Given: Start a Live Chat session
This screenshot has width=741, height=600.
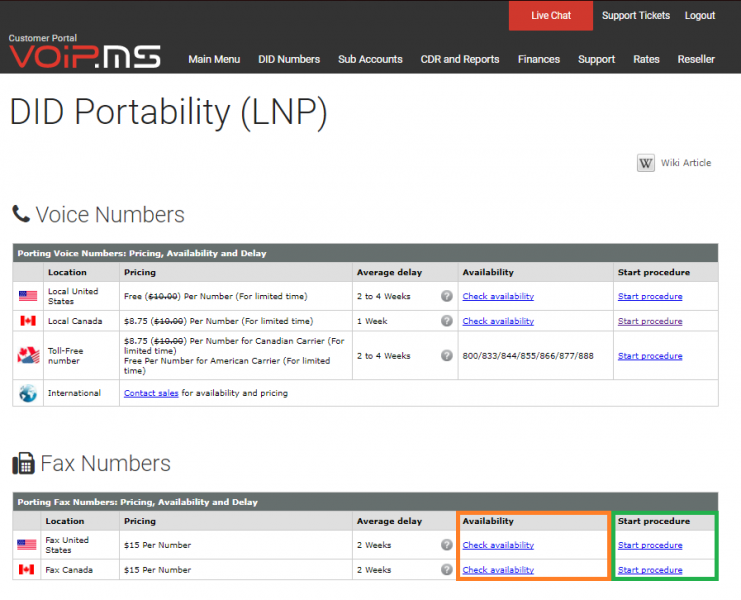Looking at the screenshot, I should coord(551,16).
